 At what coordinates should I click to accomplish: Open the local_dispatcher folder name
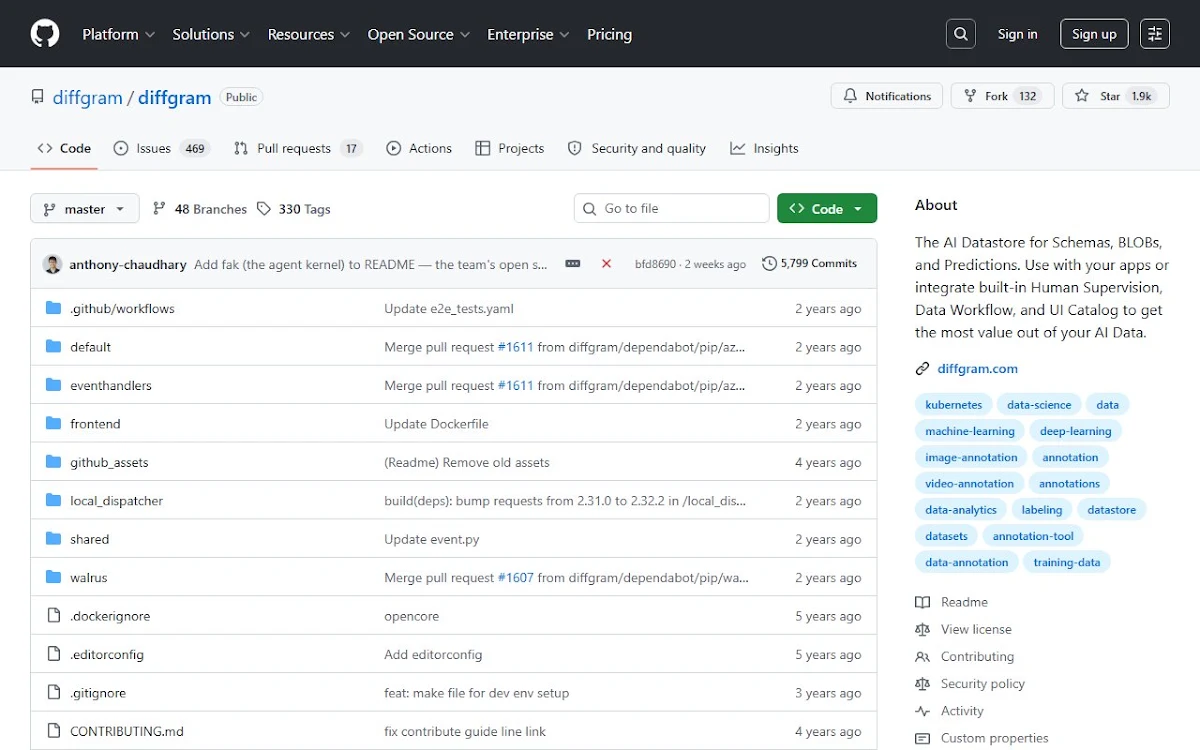pyautogui.click(x=116, y=500)
